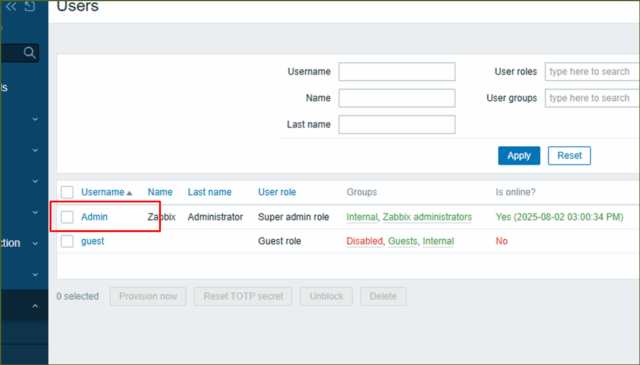This screenshot has width=640, height=365.
Task: Open the Zabbix administrators group link
Action: click(x=427, y=217)
